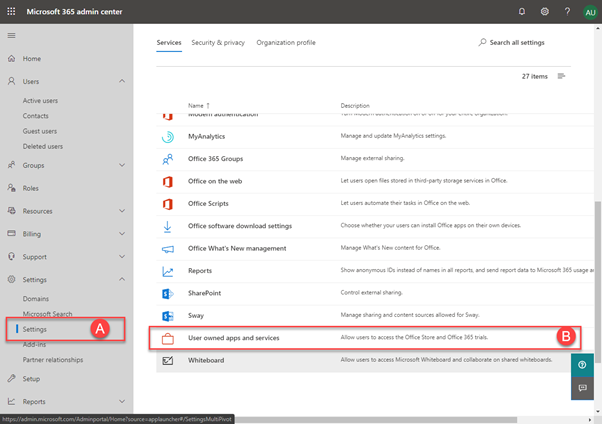This screenshot has width=602, height=424.
Task: Click the SharePoint icon
Action: pos(167,294)
